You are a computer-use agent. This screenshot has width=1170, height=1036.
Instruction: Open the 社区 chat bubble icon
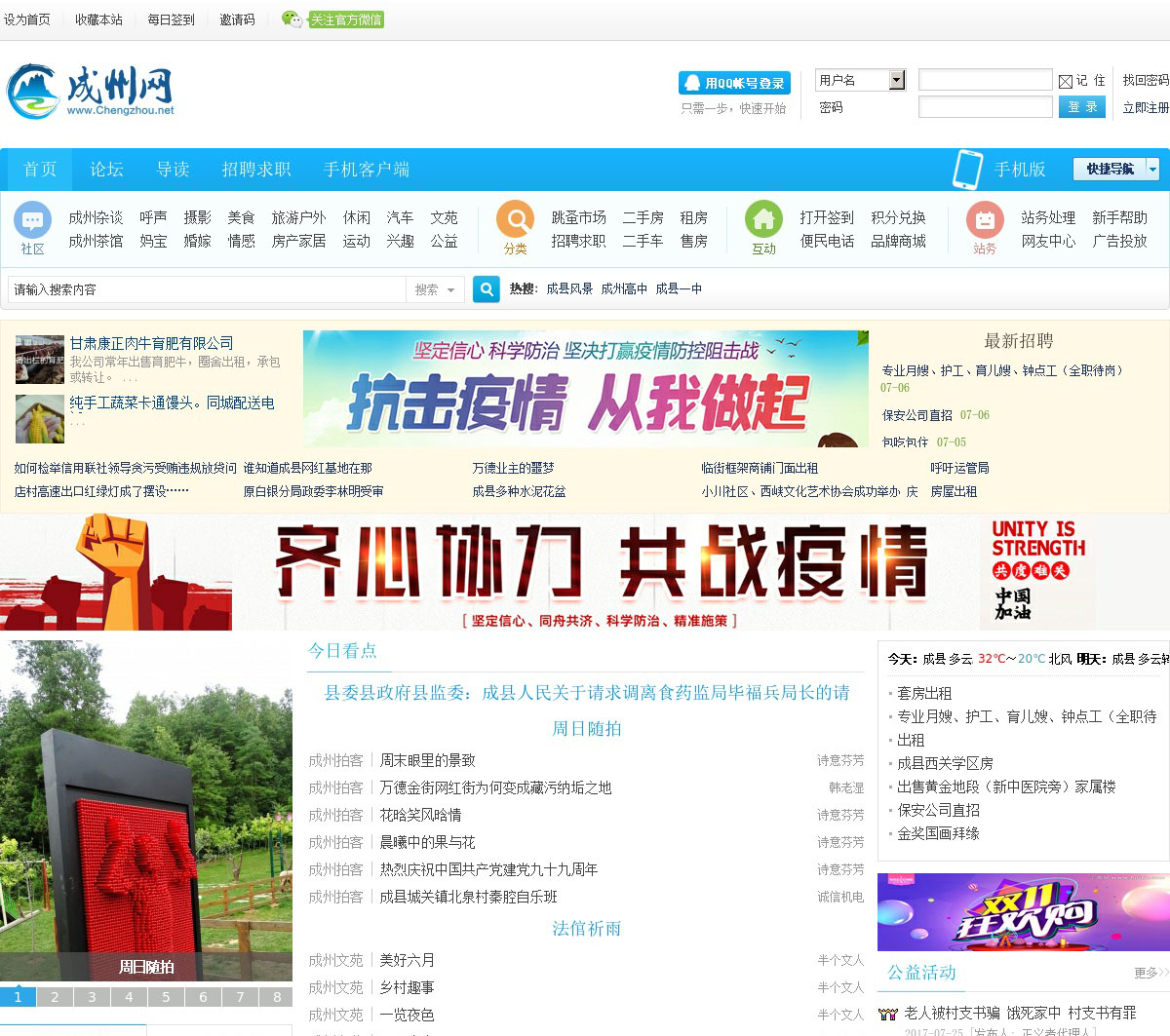tap(32, 220)
